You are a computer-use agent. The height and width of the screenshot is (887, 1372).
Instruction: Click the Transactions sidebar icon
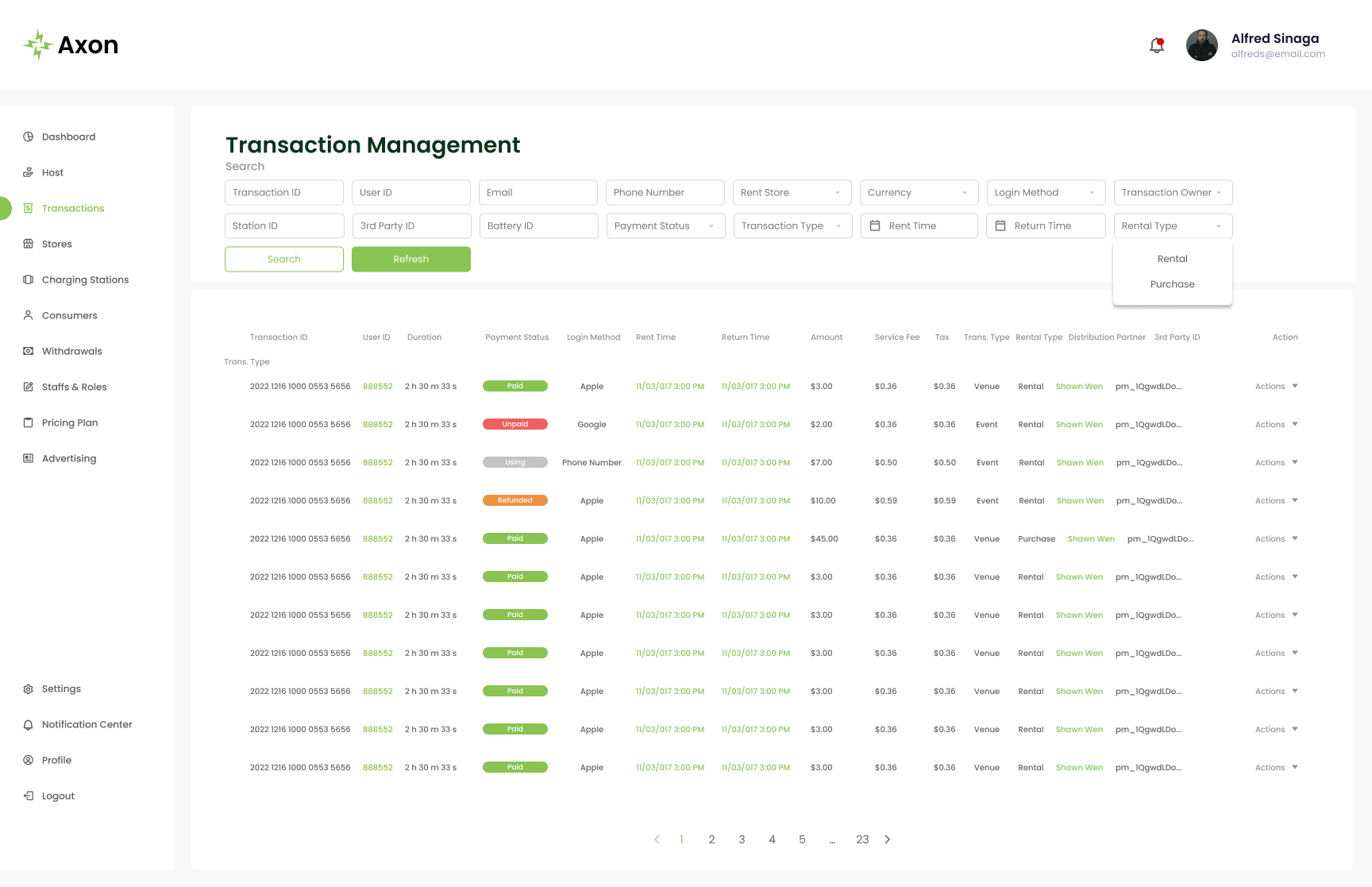28,208
